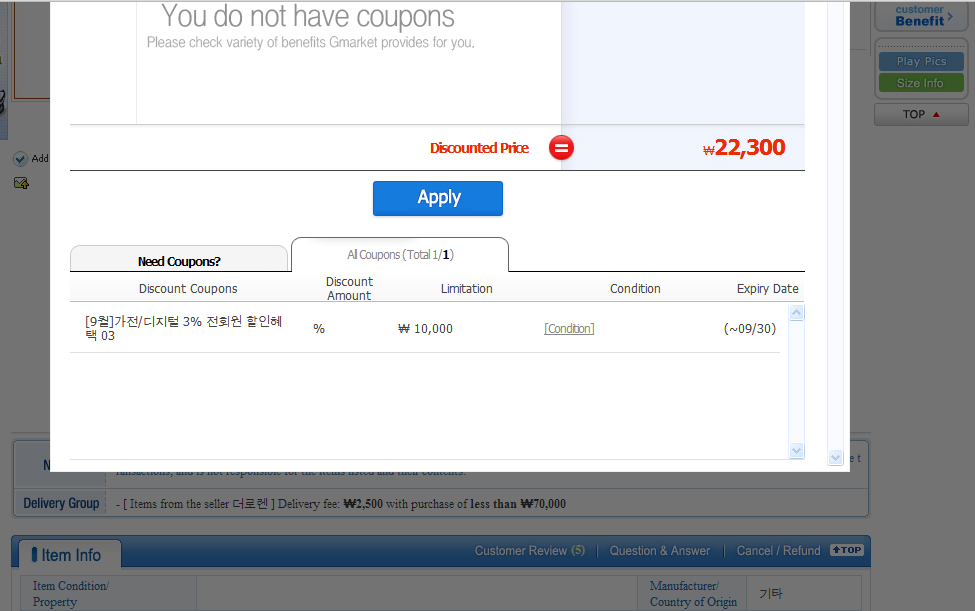The height and width of the screenshot is (611, 975).
Task: Go to the Customer Review (5) section
Action: 530,551
